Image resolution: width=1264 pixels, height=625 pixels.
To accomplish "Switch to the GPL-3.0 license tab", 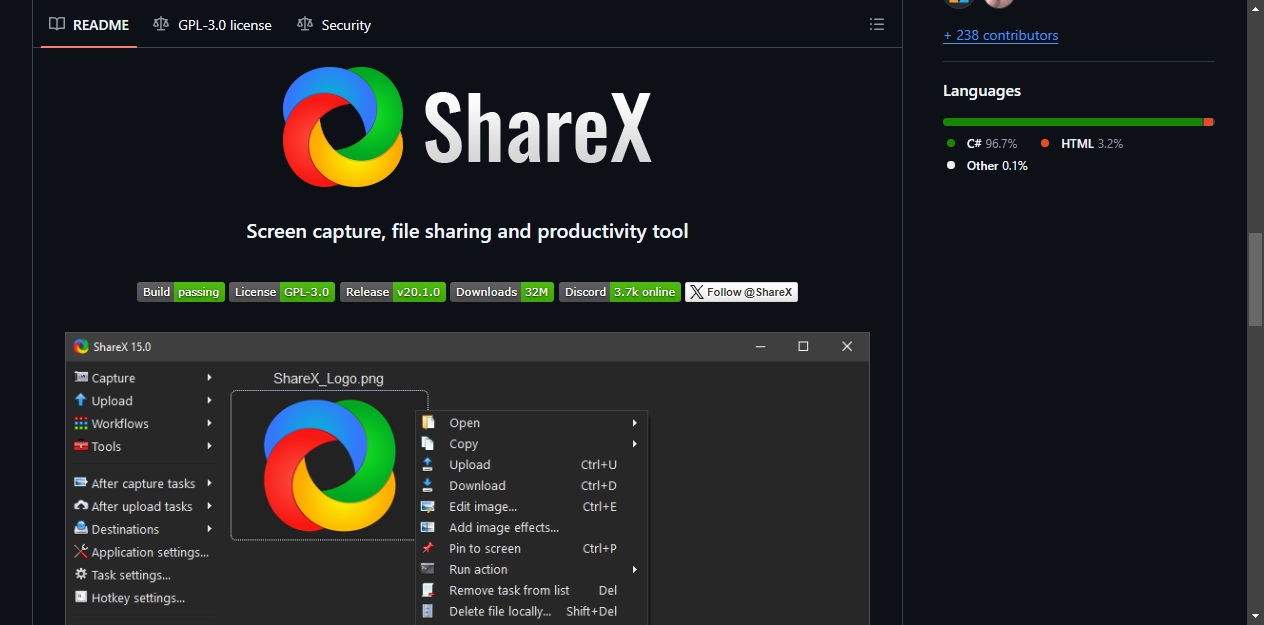I will 212,25.
